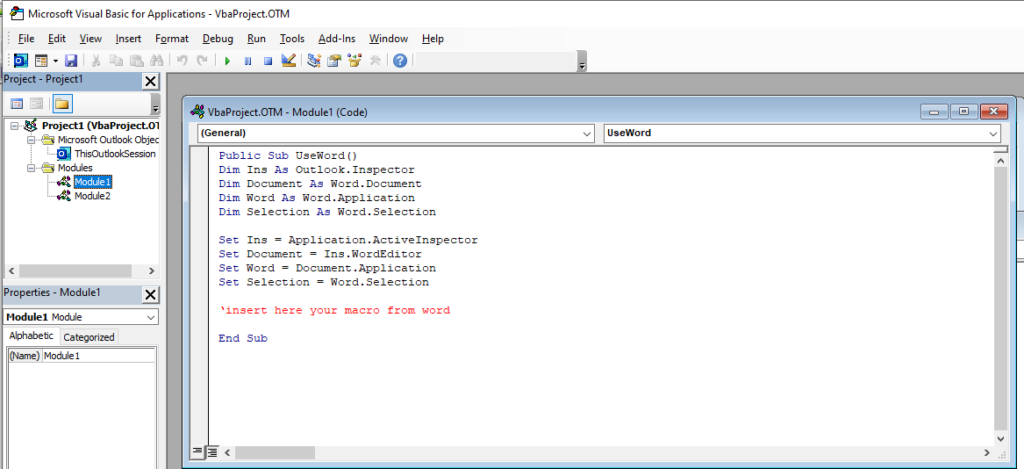This screenshot has width=1024, height=469.
Task: Collapse the Microsoft Outlook Objects folder node
Action: pos(30,140)
